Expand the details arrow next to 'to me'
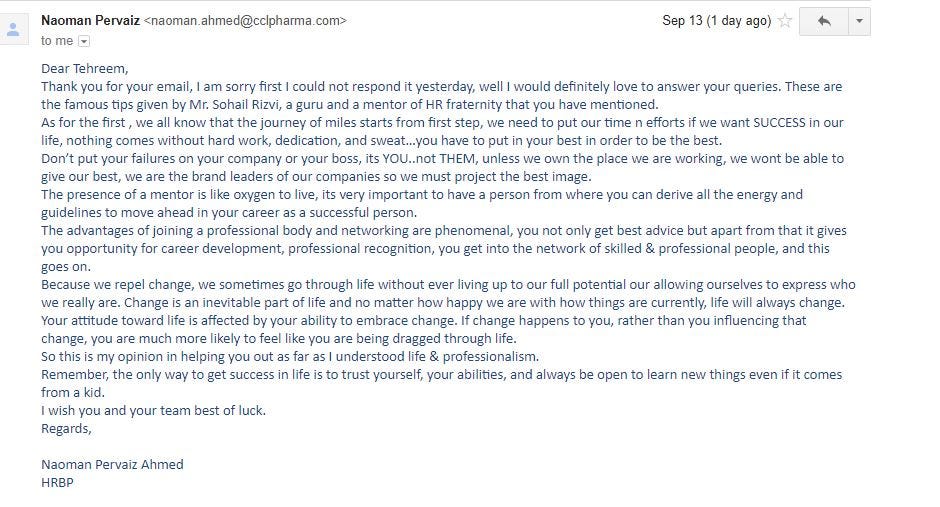The width and height of the screenshot is (940, 507). click(84, 41)
